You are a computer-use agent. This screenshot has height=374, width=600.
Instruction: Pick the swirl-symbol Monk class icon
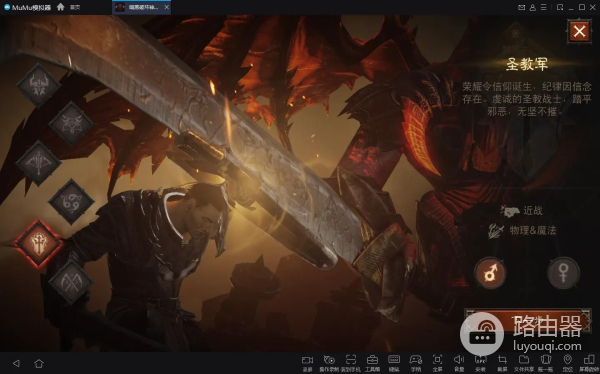71,201
